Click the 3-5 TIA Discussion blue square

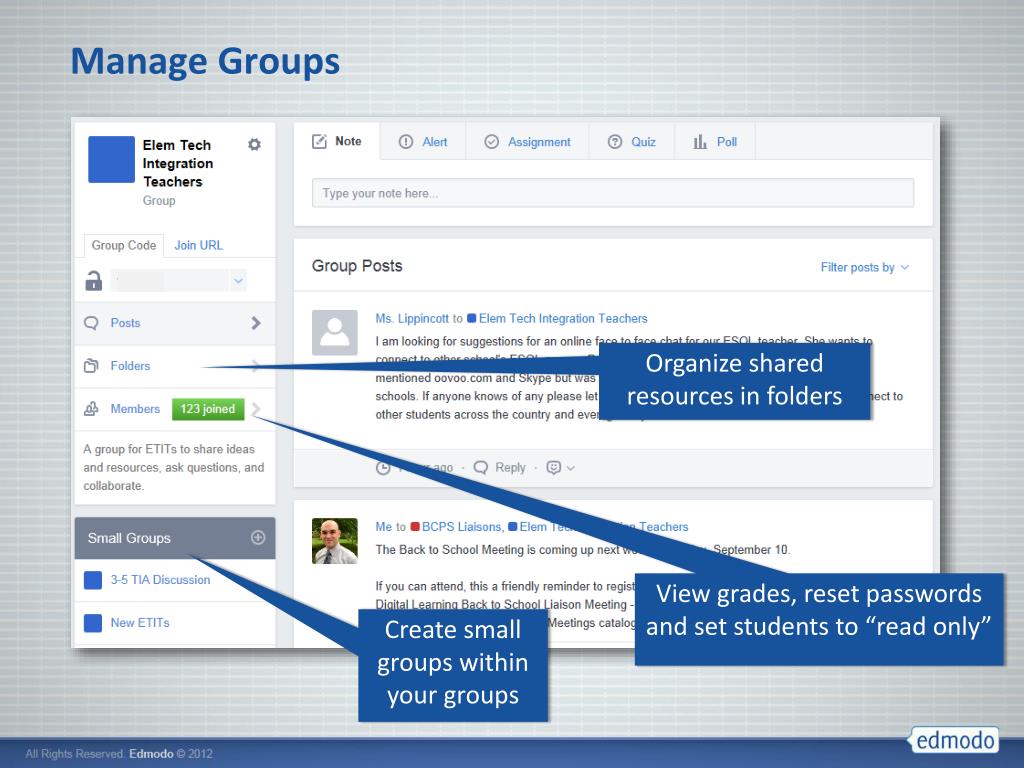pyautogui.click(x=93, y=580)
